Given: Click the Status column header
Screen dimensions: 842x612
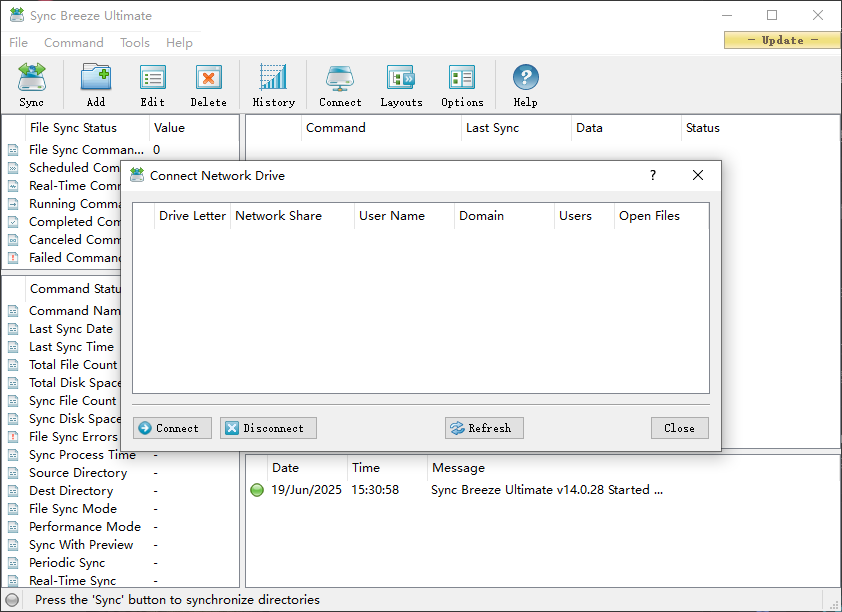Looking at the screenshot, I should [x=760, y=128].
